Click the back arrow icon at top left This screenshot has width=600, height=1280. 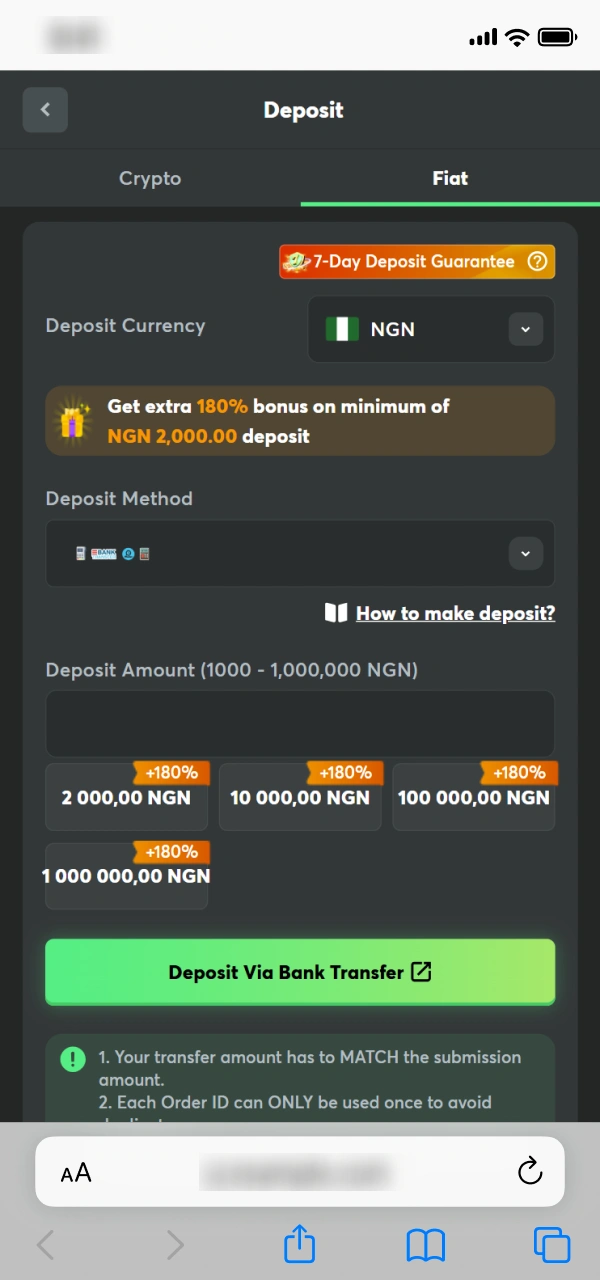pos(45,109)
